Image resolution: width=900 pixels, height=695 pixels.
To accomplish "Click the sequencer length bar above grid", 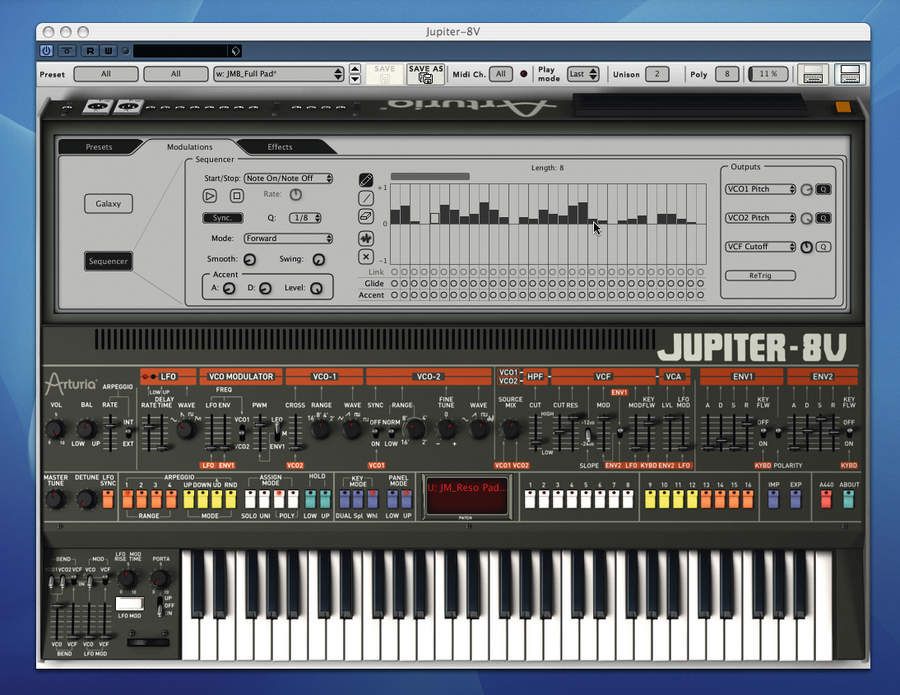I will (x=430, y=176).
